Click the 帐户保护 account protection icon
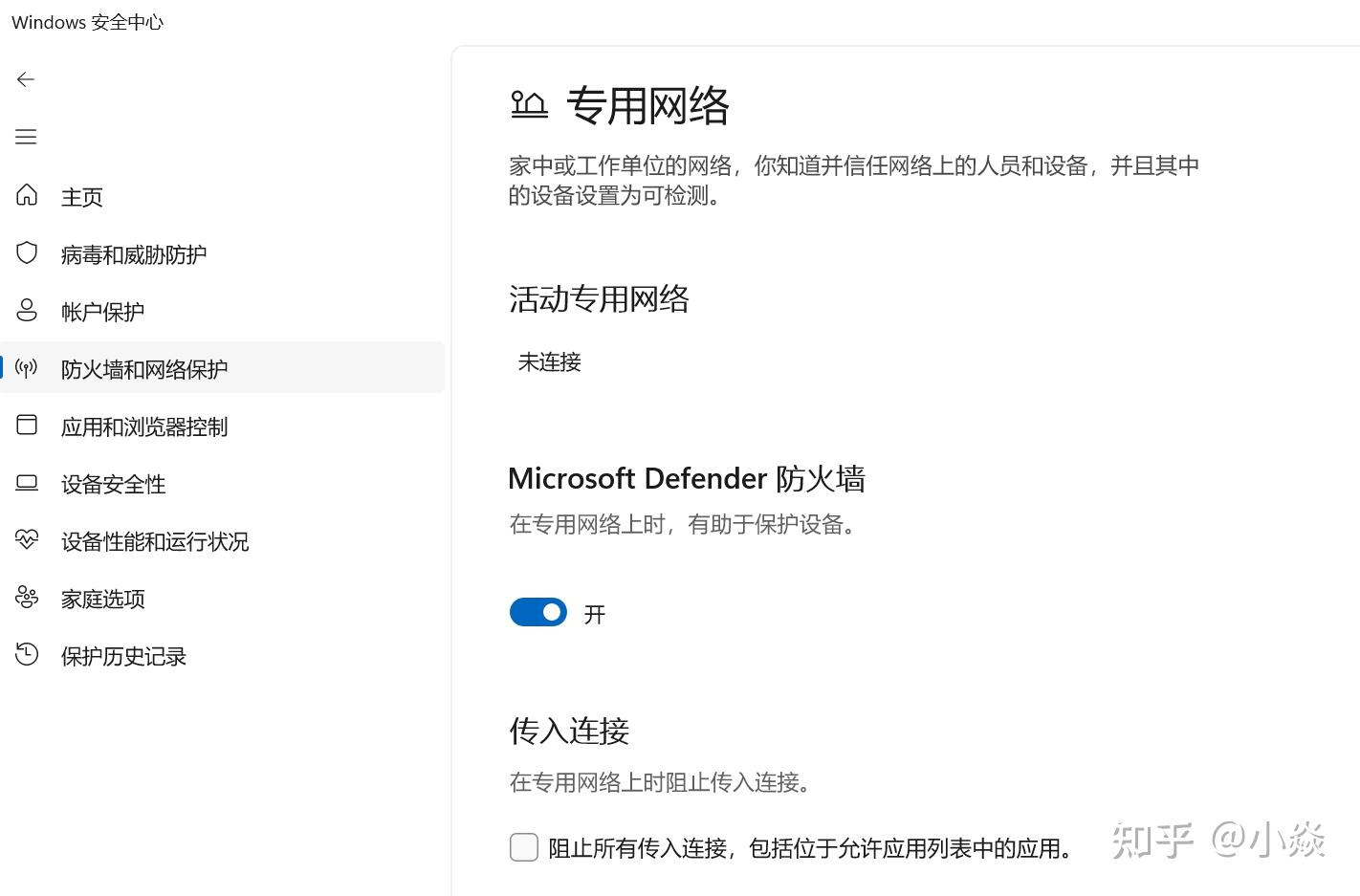Image resolution: width=1360 pixels, height=896 pixels. click(26, 310)
